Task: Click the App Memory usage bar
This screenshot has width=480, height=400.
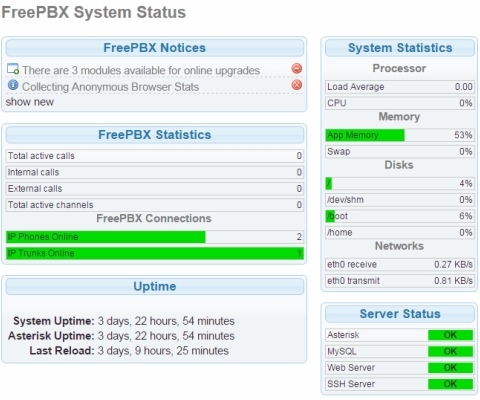Action: click(x=365, y=135)
